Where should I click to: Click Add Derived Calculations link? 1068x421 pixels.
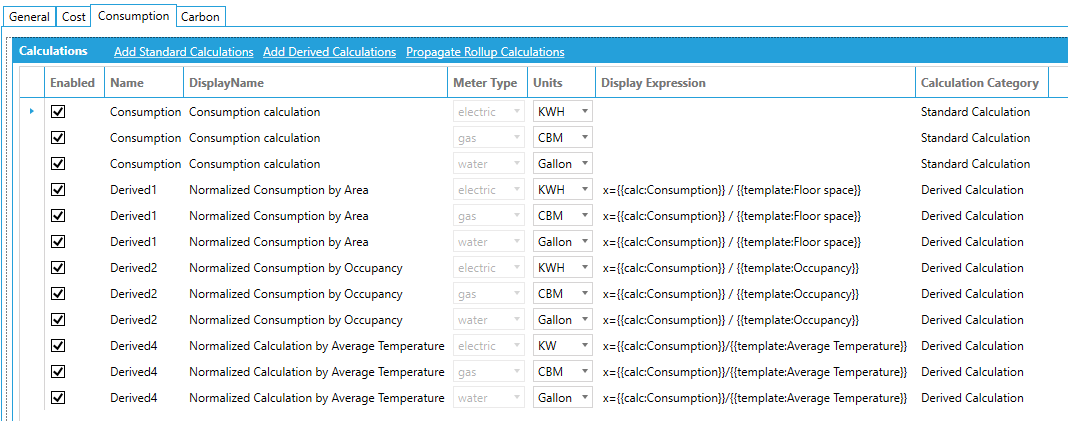(329, 52)
